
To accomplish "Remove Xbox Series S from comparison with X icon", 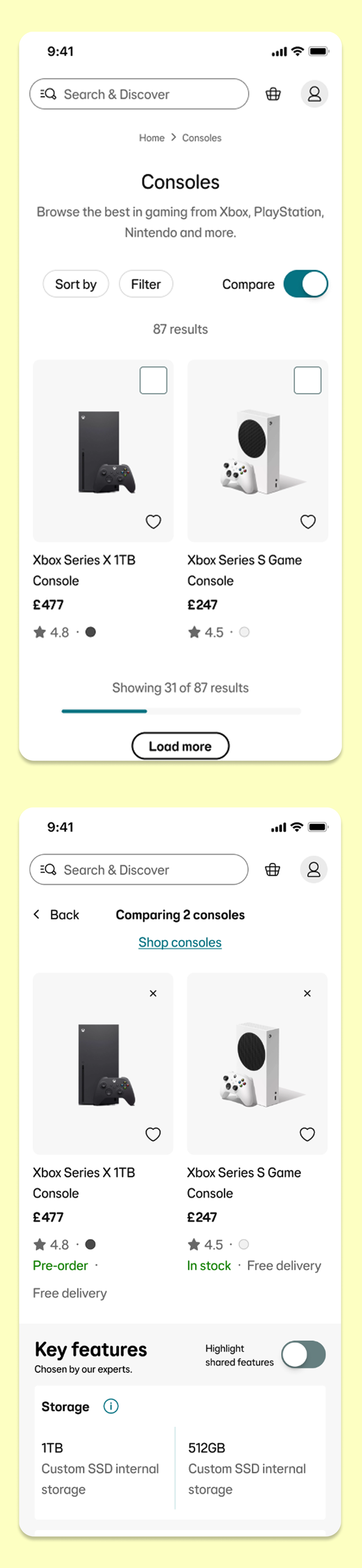I will coord(307,993).
